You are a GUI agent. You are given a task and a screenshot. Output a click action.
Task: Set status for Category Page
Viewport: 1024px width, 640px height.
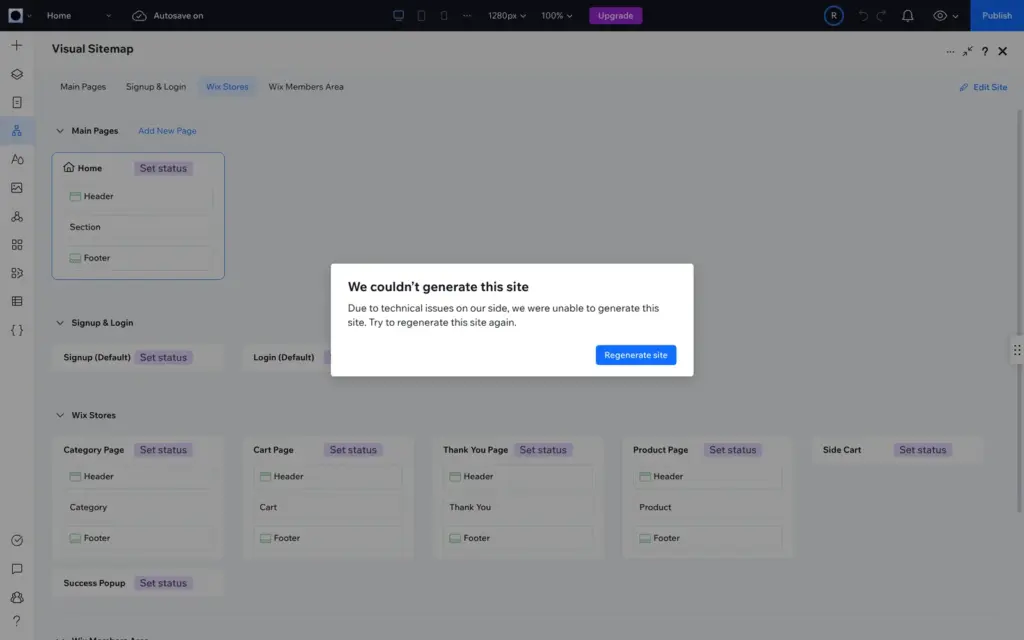click(x=163, y=450)
